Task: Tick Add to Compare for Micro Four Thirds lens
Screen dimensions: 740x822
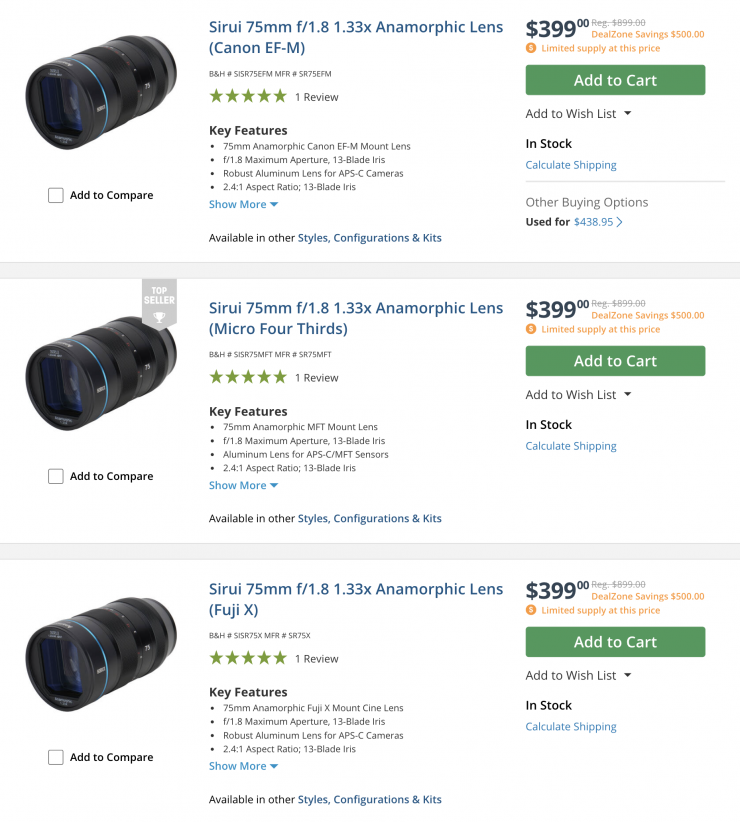Action: (56, 477)
